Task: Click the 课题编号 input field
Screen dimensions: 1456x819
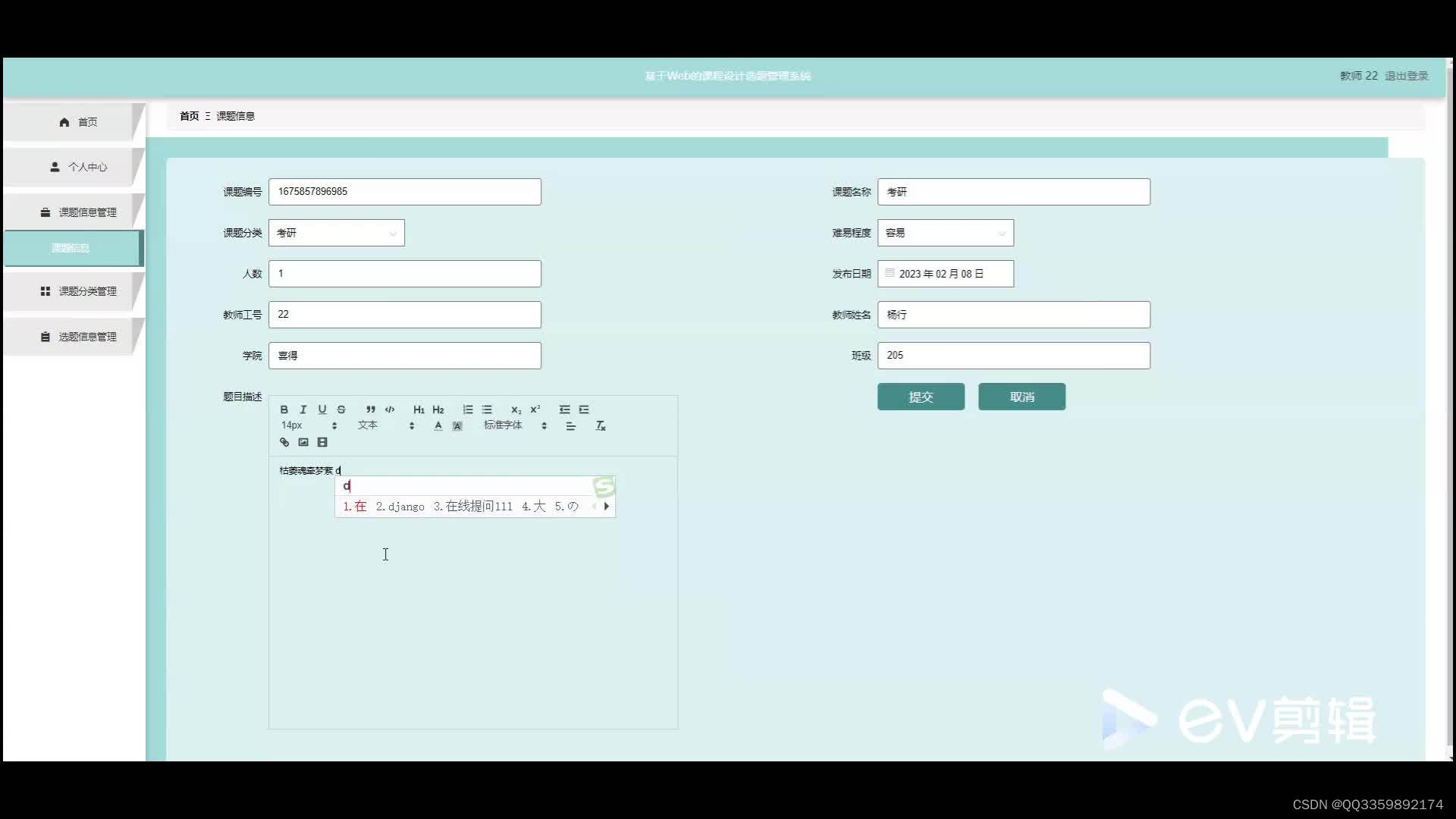Action: tap(405, 192)
